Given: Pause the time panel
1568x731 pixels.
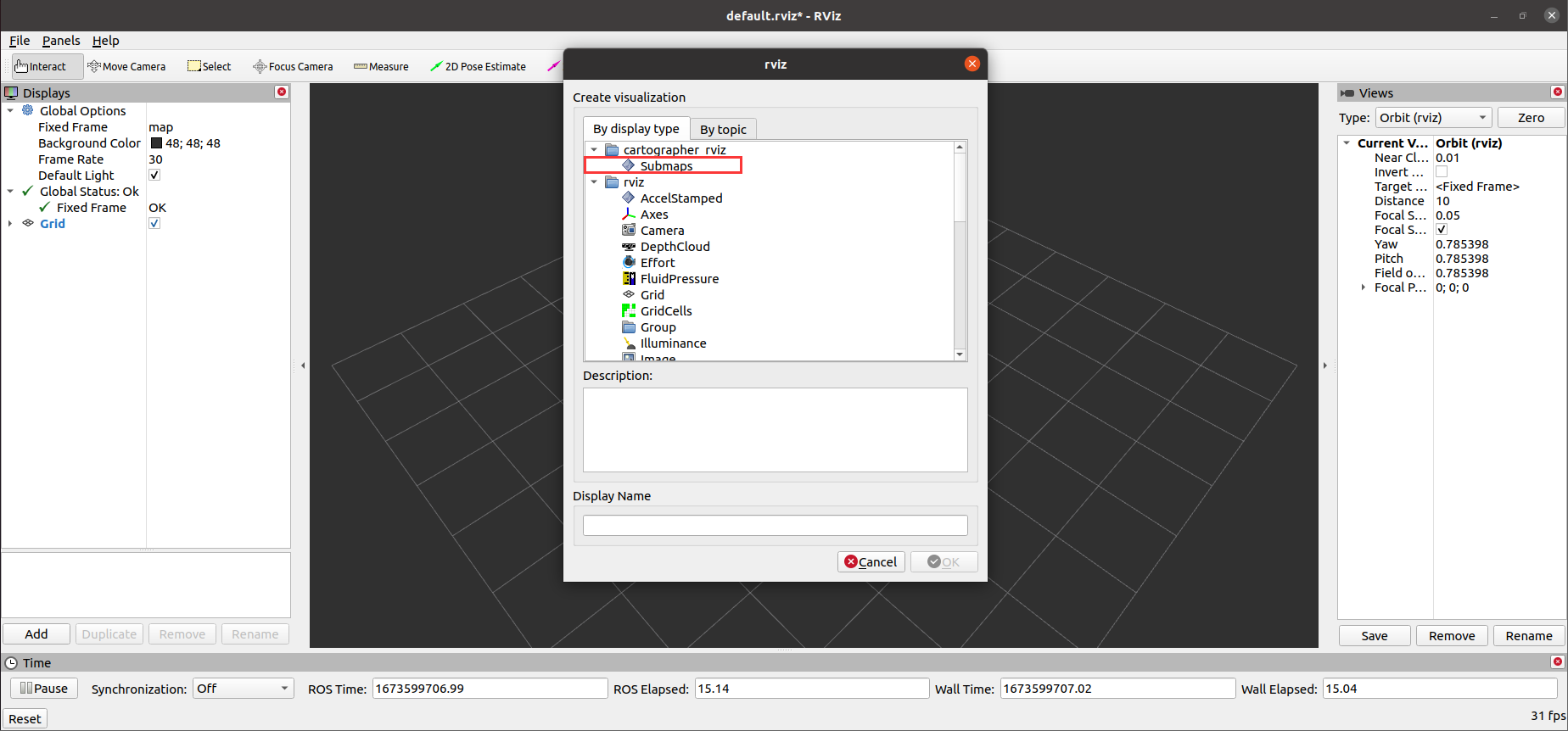Looking at the screenshot, I should click(x=44, y=688).
